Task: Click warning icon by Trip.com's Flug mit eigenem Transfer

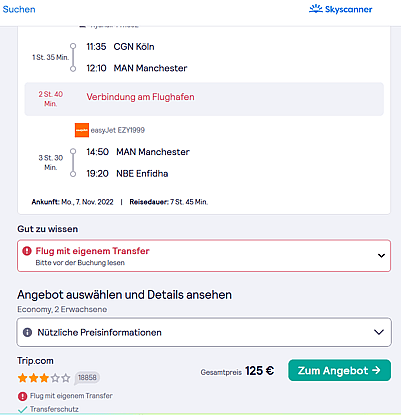Action: click(x=22, y=396)
